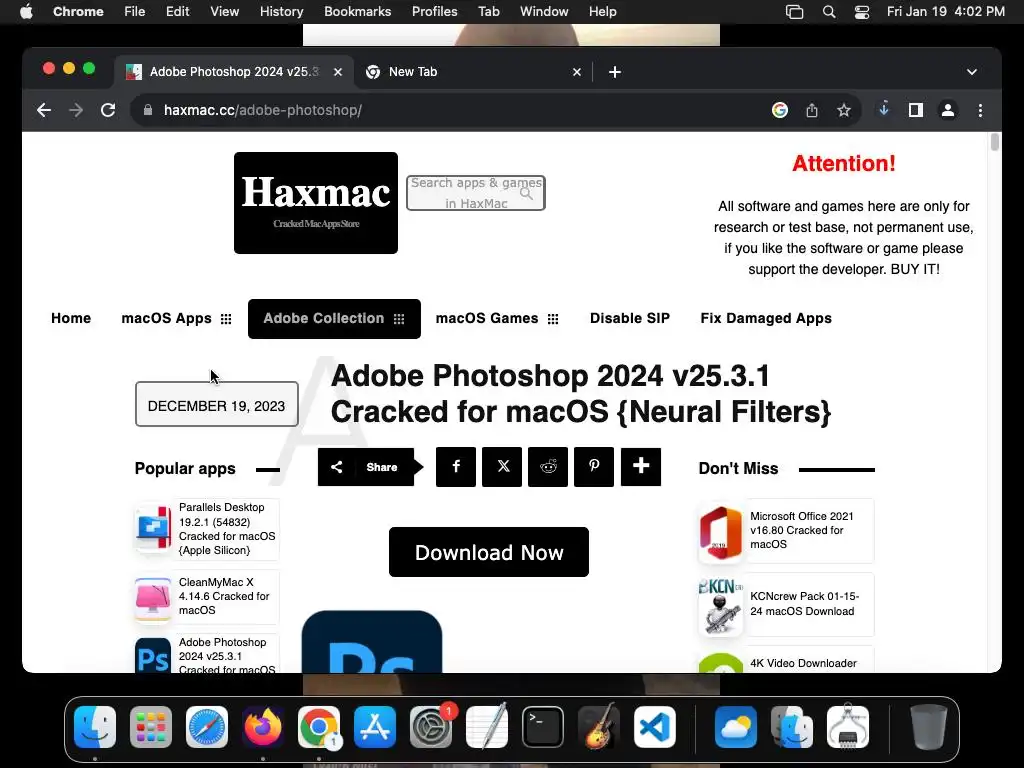Open the Disable SIP link
Image resolution: width=1024 pixels, height=768 pixels.
point(630,318)
